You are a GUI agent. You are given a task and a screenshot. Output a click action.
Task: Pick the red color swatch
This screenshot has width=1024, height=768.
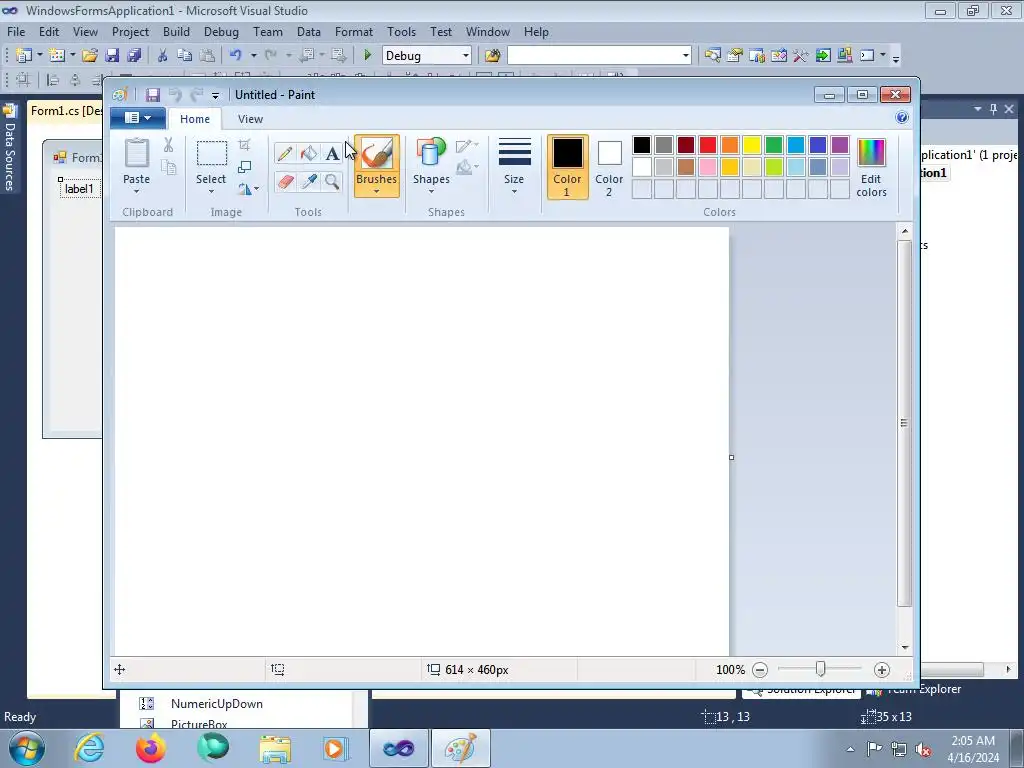708,145
